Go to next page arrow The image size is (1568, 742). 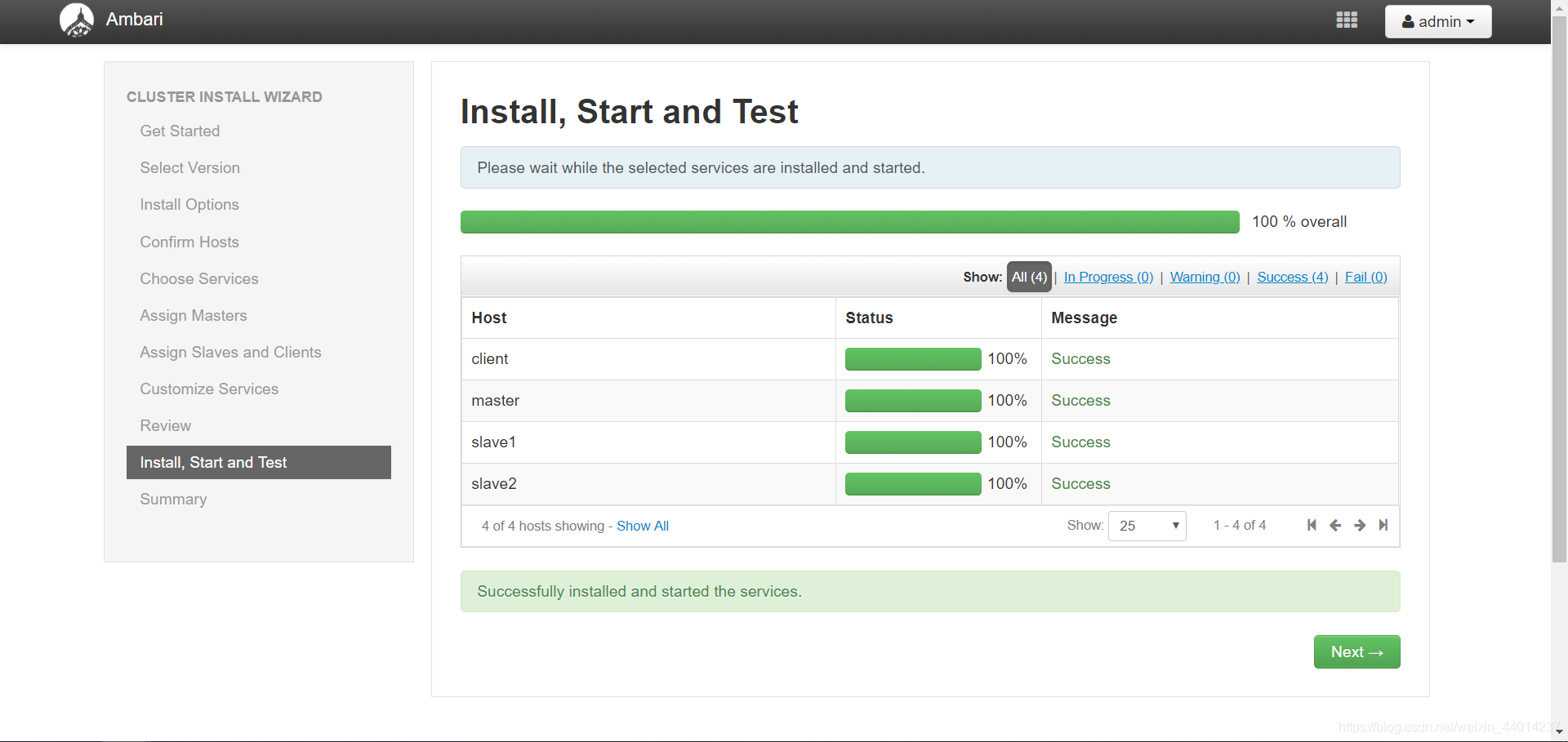point(1360,525)
